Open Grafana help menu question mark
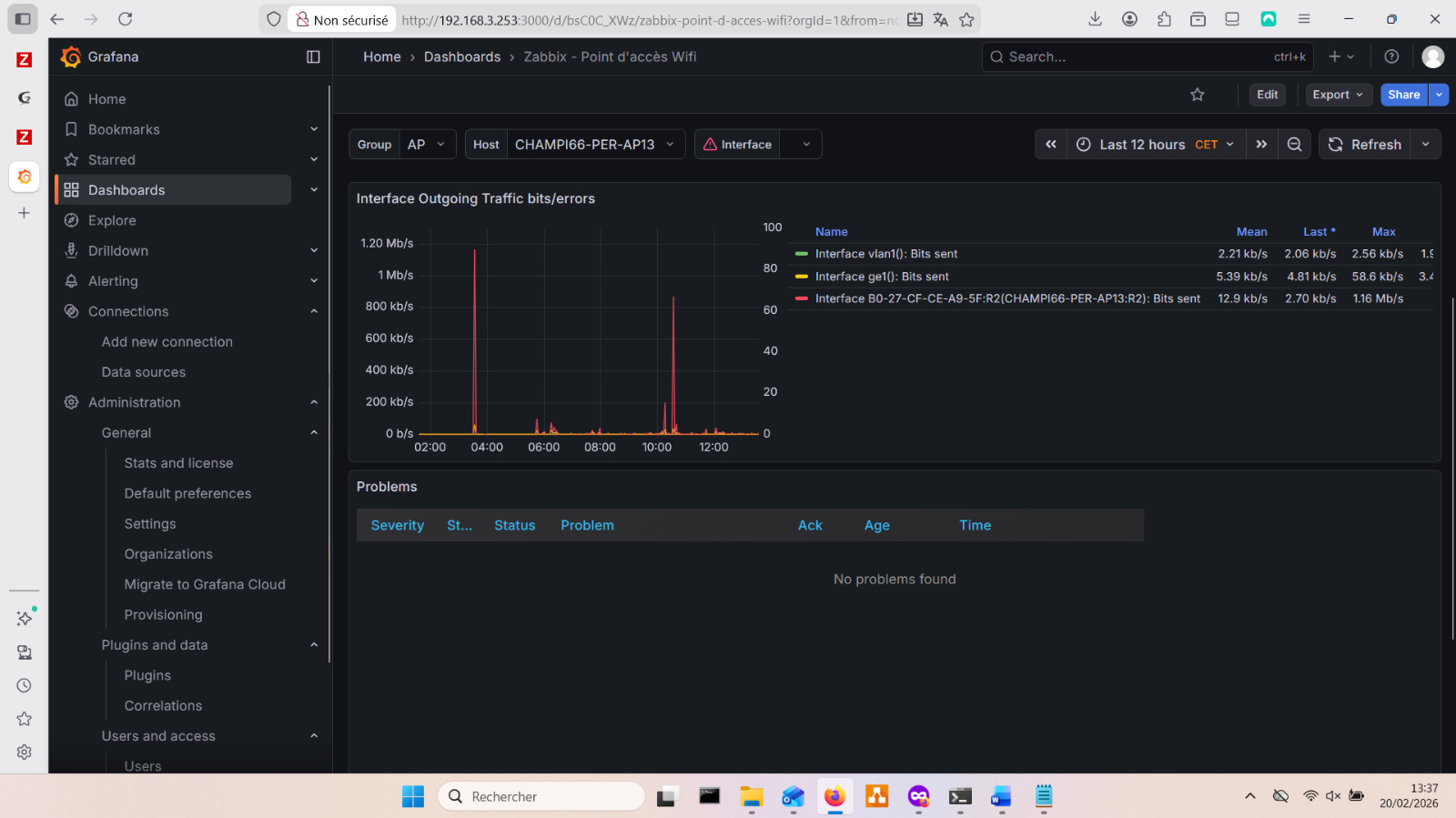Viewport: 1456px width, 818px height. (x=1391, y=56)
